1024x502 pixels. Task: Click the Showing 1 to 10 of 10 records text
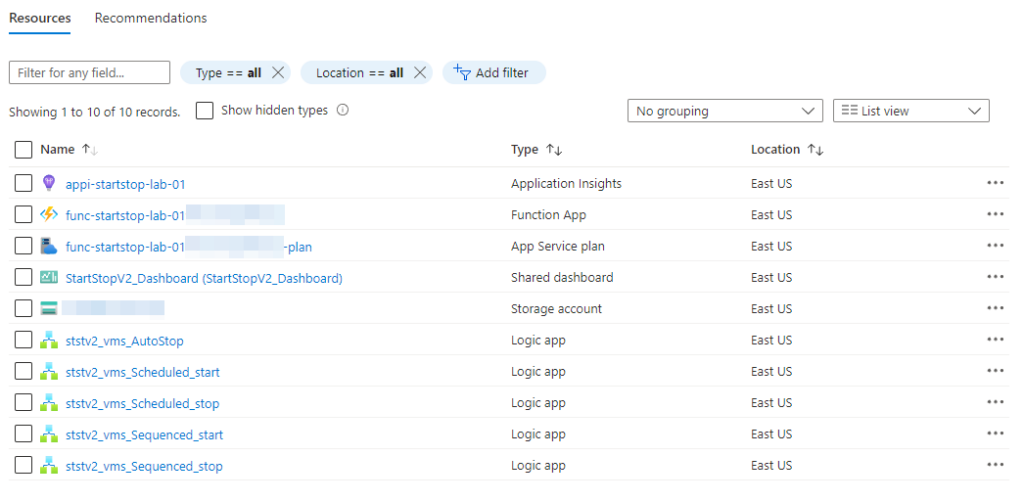coord(95,112)
